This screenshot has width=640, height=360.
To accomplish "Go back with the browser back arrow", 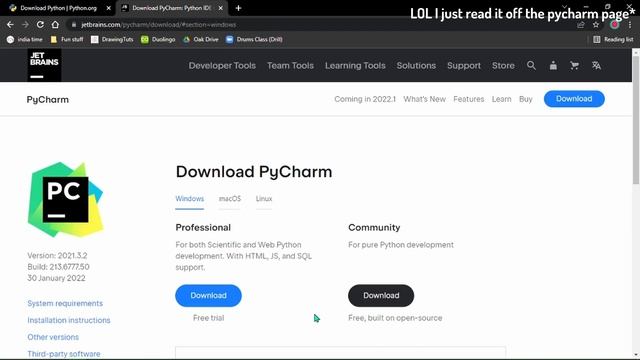I will tap(10, 24).
